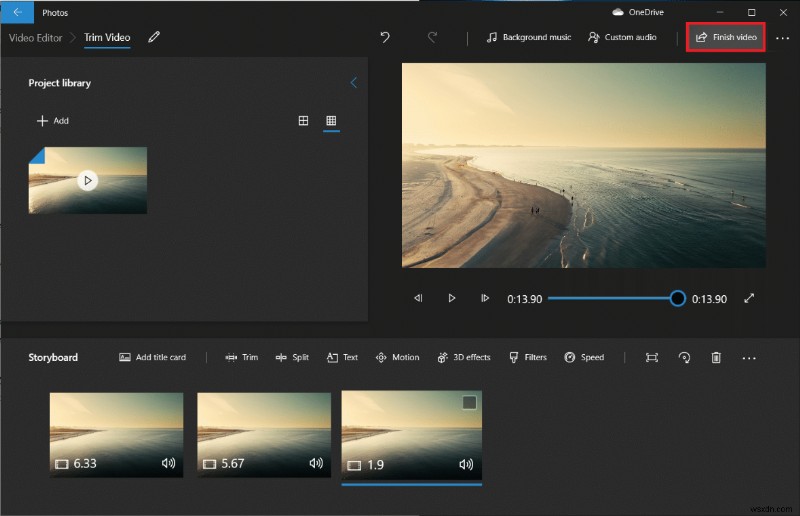Open Background music options
Screen dimensions: 800x516
point(528,37)
